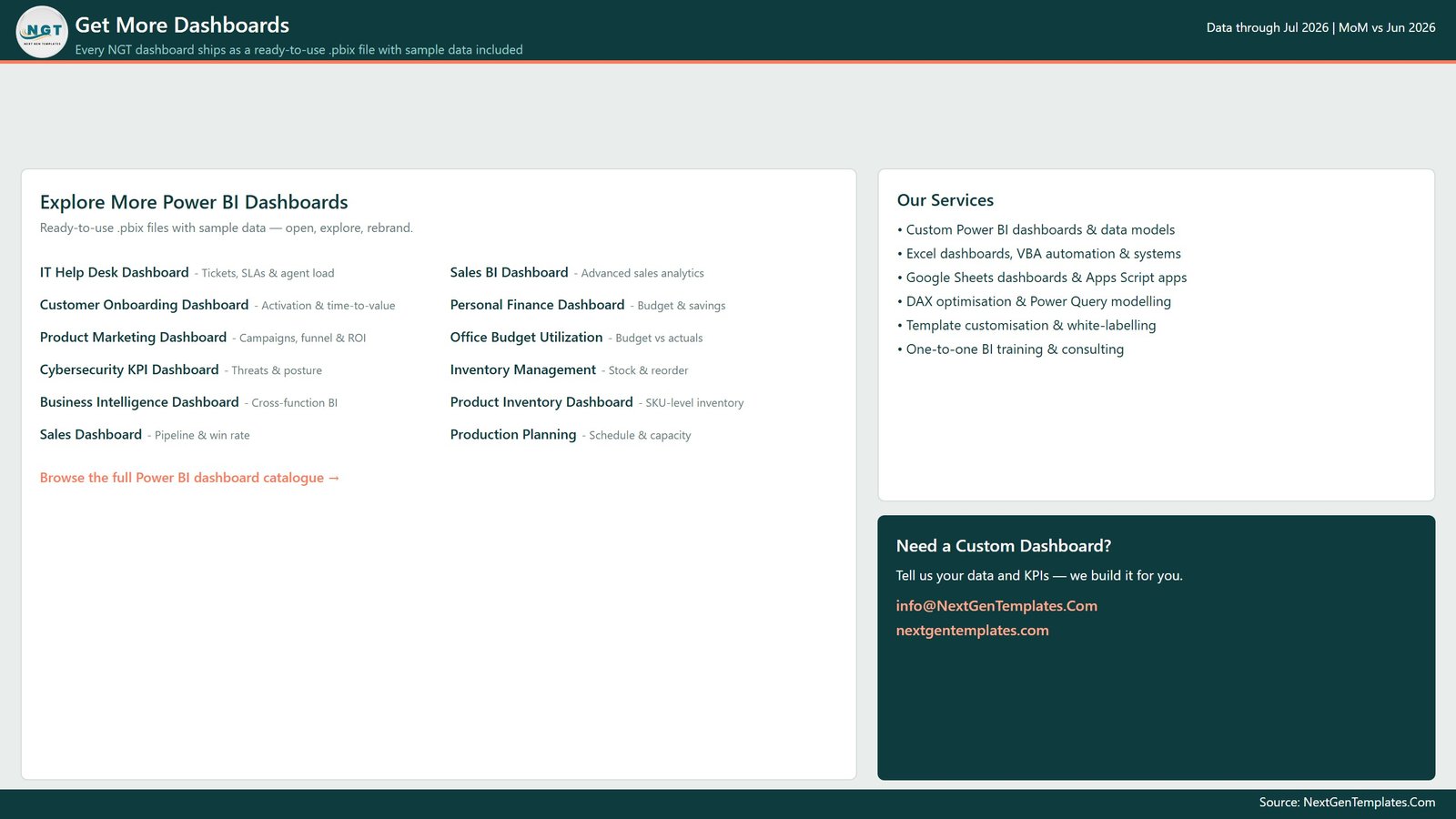This screenshot has width=1456, height=819.
Task: Click the 'Every NGT dashboard ships' subtitle
Action: [x=298, y=50]
